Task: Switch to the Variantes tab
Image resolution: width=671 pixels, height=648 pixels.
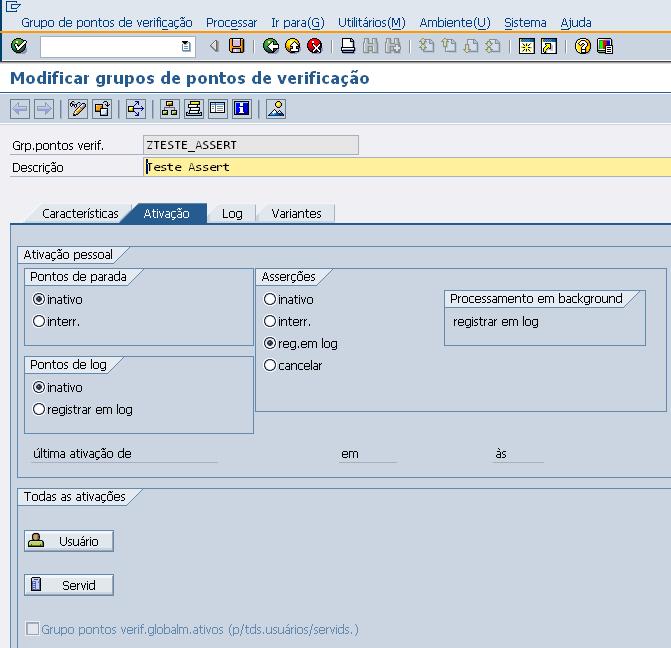Action: point(296,214)
